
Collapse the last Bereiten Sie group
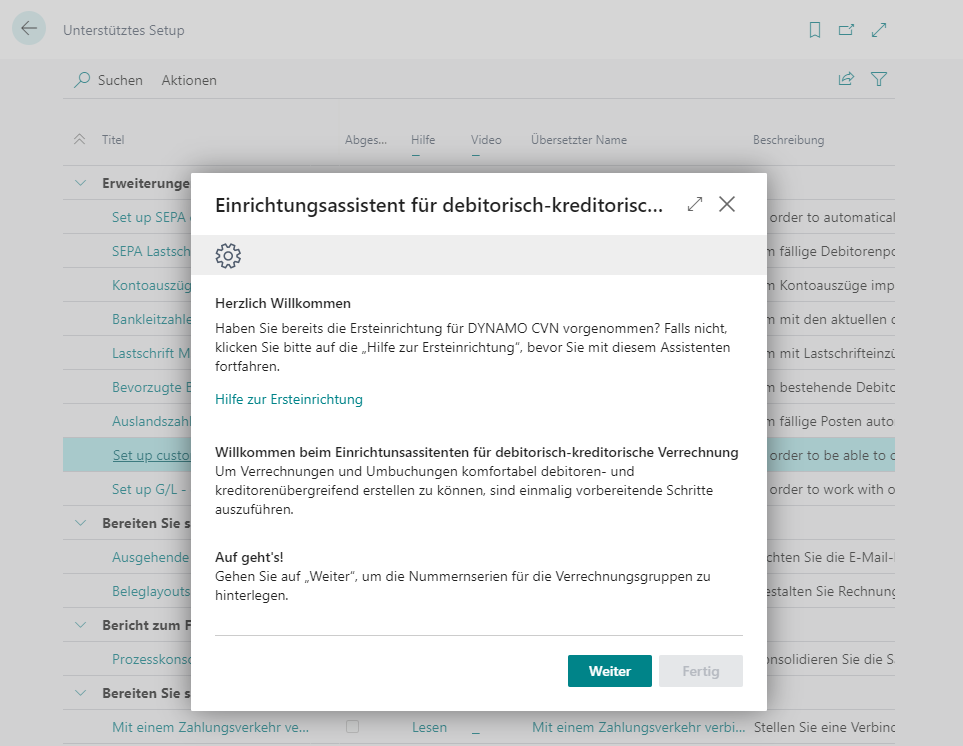(x=80, y=693)
